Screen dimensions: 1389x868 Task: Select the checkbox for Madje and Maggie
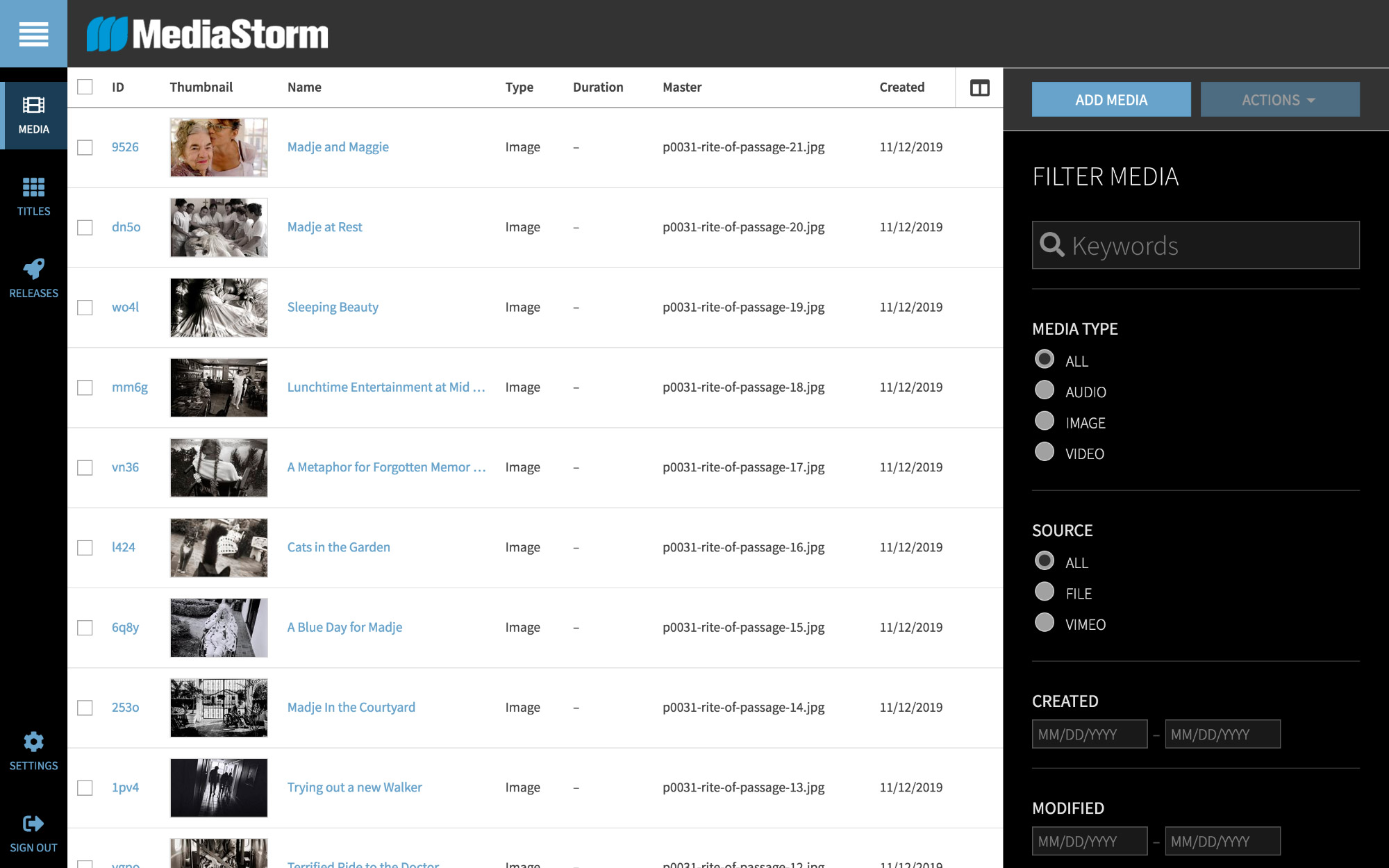(85, 147)
